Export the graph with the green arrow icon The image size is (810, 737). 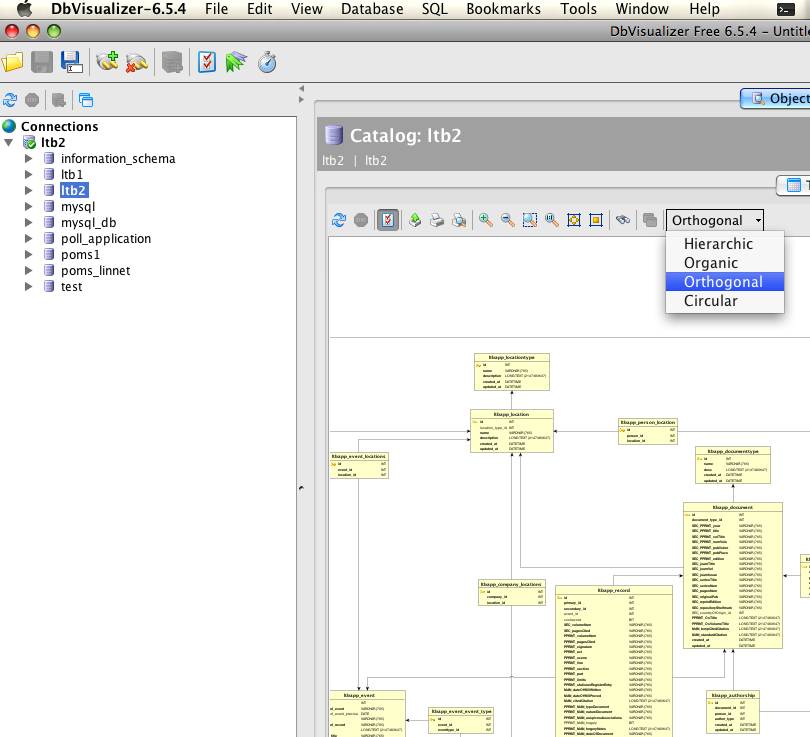click(x=415, y=220)
